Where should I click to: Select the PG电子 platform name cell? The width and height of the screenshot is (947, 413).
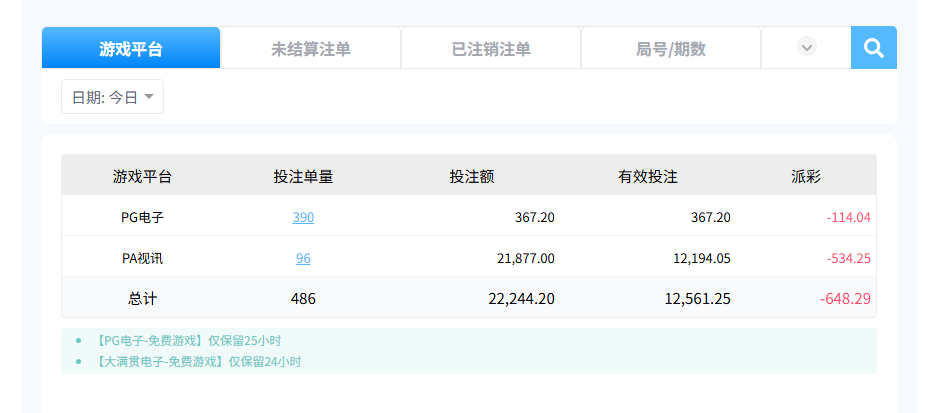point(142,217)
